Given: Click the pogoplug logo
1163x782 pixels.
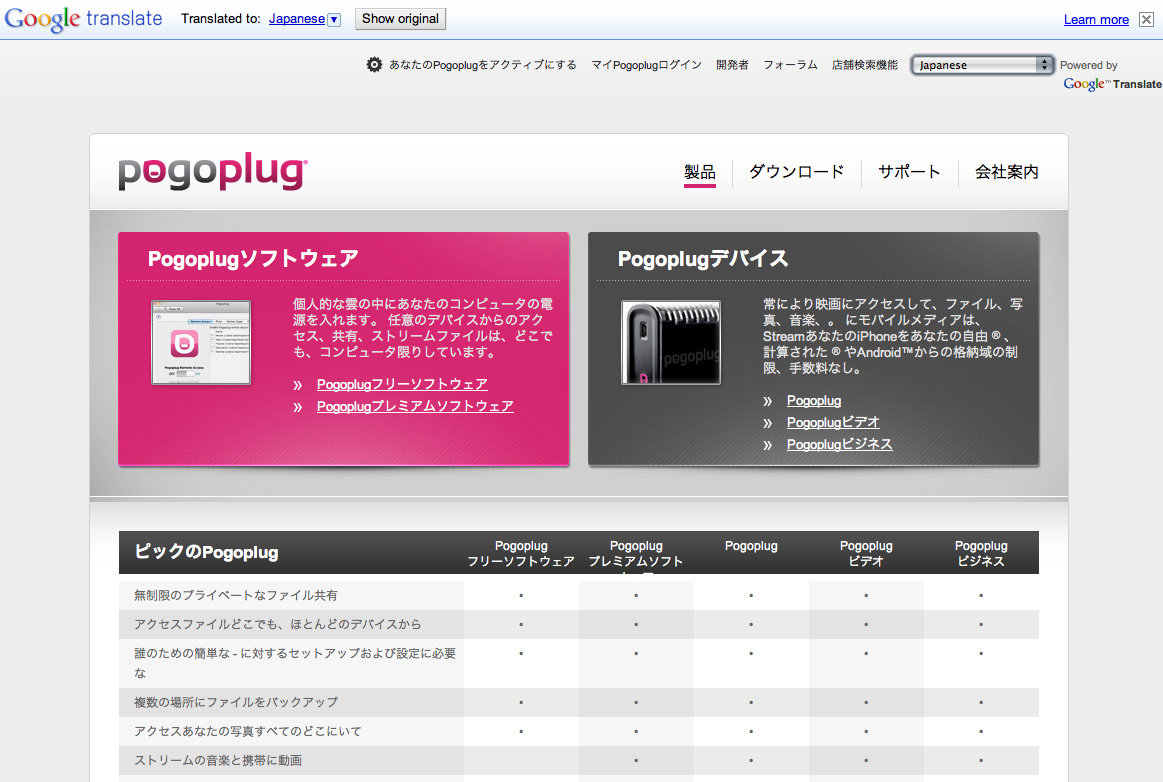Looking at the screenshot, I should [x=213, y=172].
